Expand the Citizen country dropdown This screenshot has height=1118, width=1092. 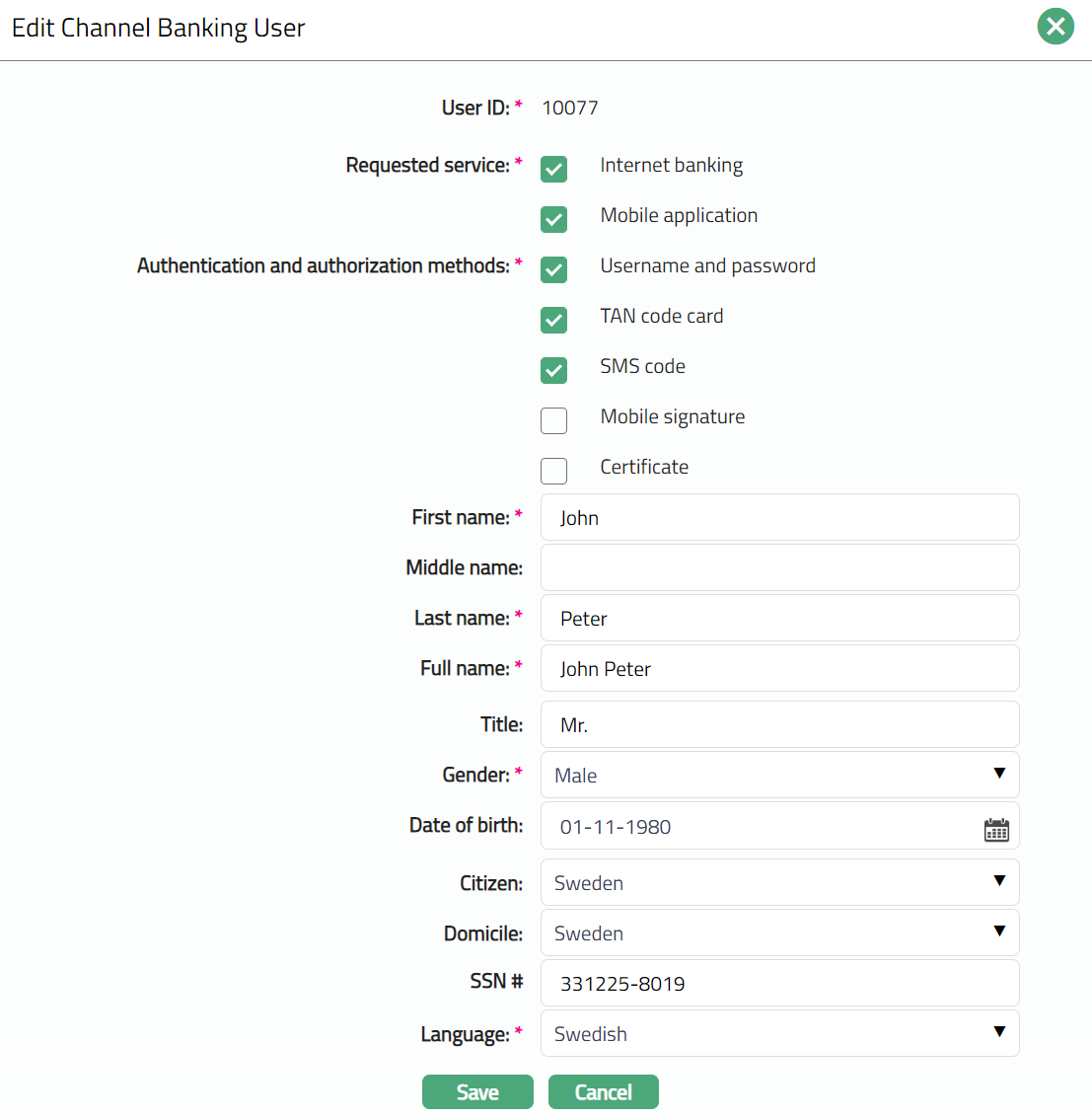pyautogui.click(x=779, y=883)
